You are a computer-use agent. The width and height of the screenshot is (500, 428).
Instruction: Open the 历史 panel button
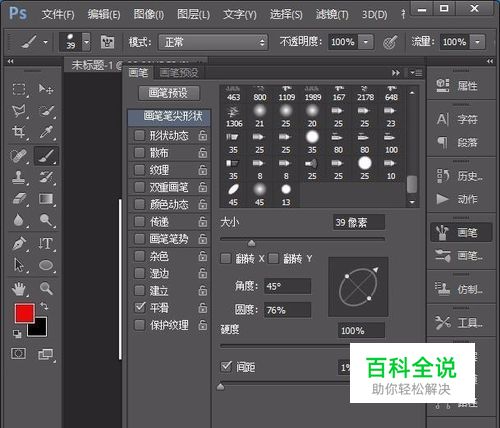[460, 176]
